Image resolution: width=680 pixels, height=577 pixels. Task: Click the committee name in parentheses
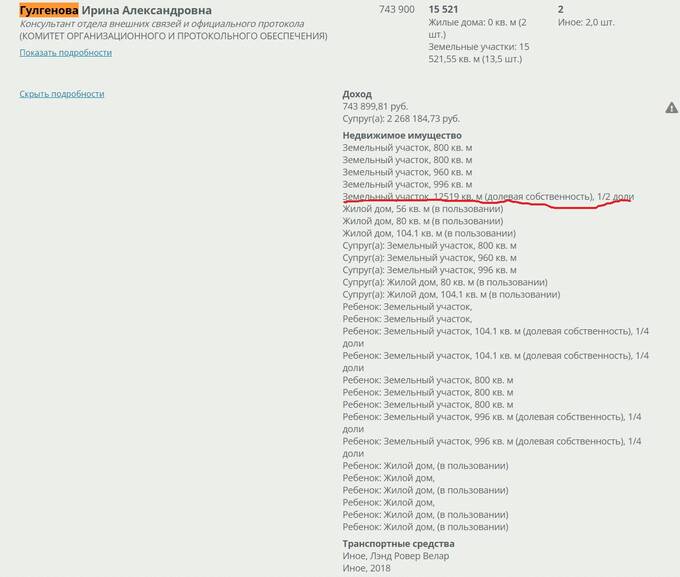point(173,36)
